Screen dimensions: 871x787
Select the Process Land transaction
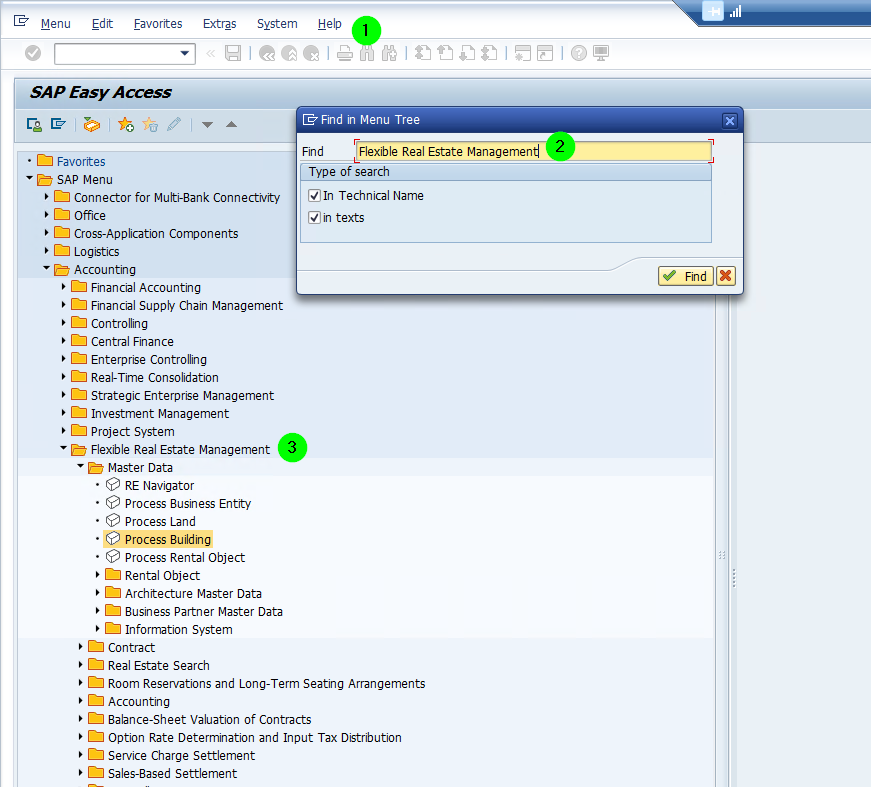click(160, 522)
